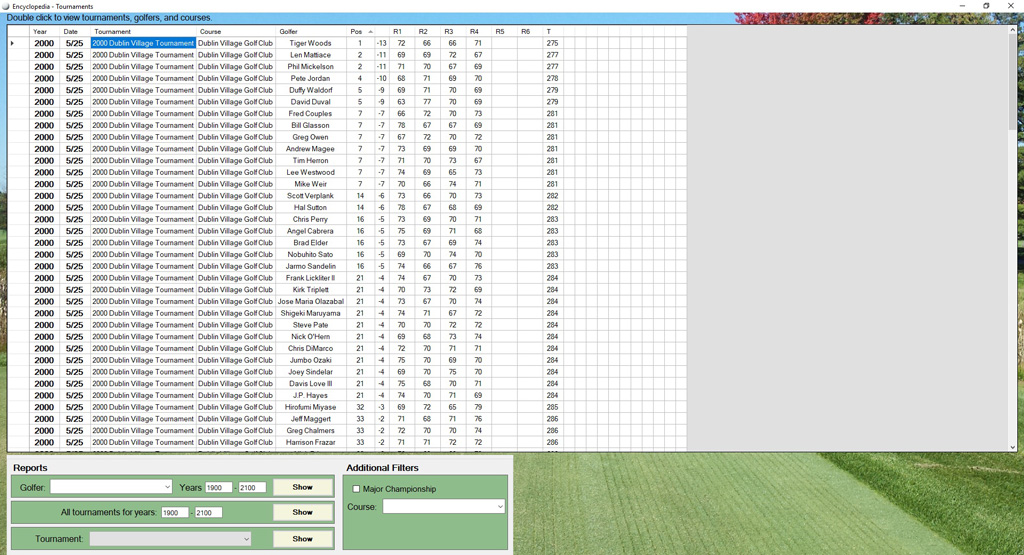The height and width of the screenshot is (555, 1024).
Task: Click the table scrollbar's down arrow
Action: 1012,447
